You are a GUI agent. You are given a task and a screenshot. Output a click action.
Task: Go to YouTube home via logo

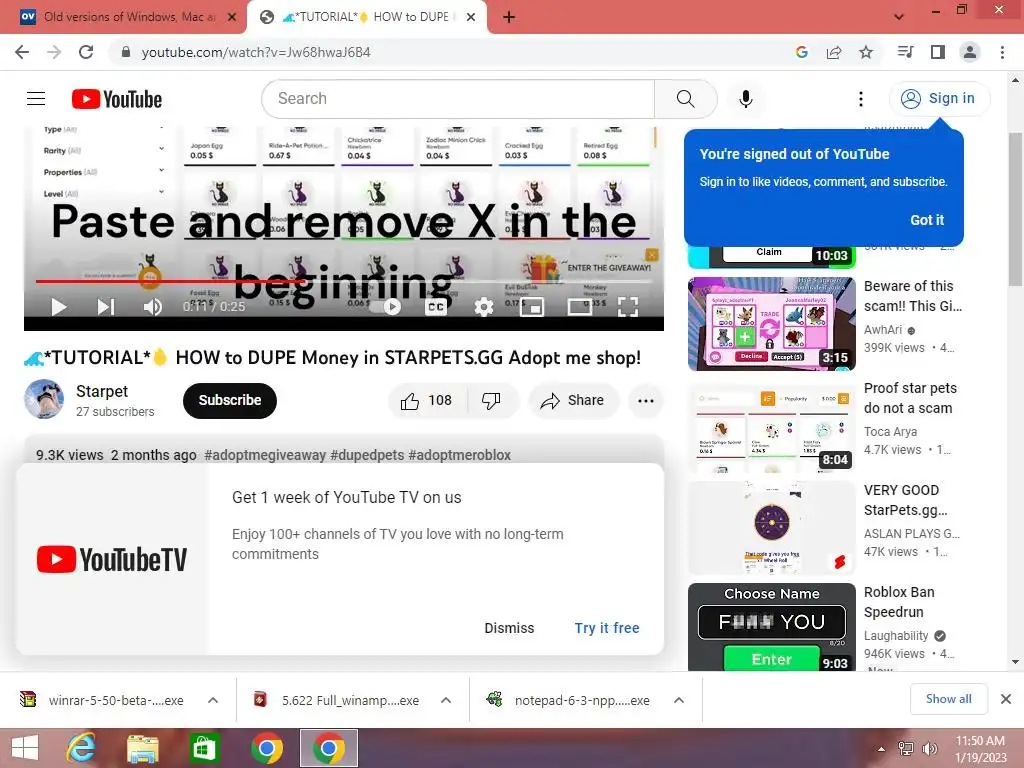coord(117,99)
